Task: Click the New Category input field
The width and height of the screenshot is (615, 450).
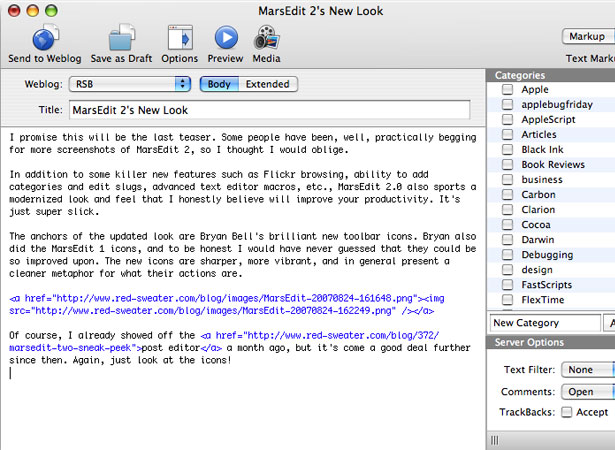Action: (545, 323)
